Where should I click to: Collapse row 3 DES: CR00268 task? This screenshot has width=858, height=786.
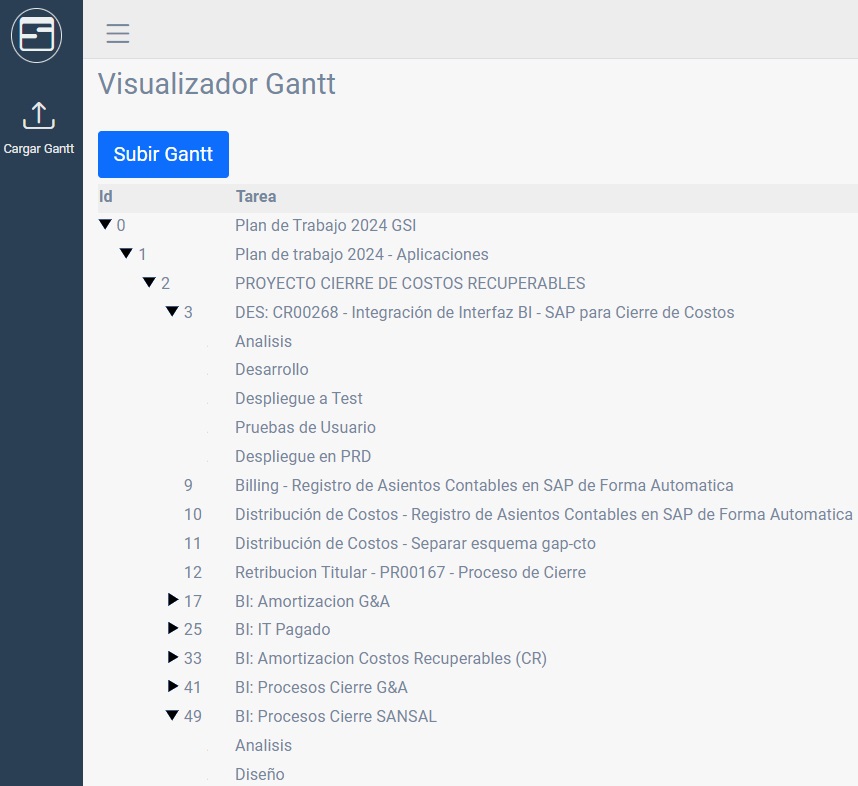172,312
